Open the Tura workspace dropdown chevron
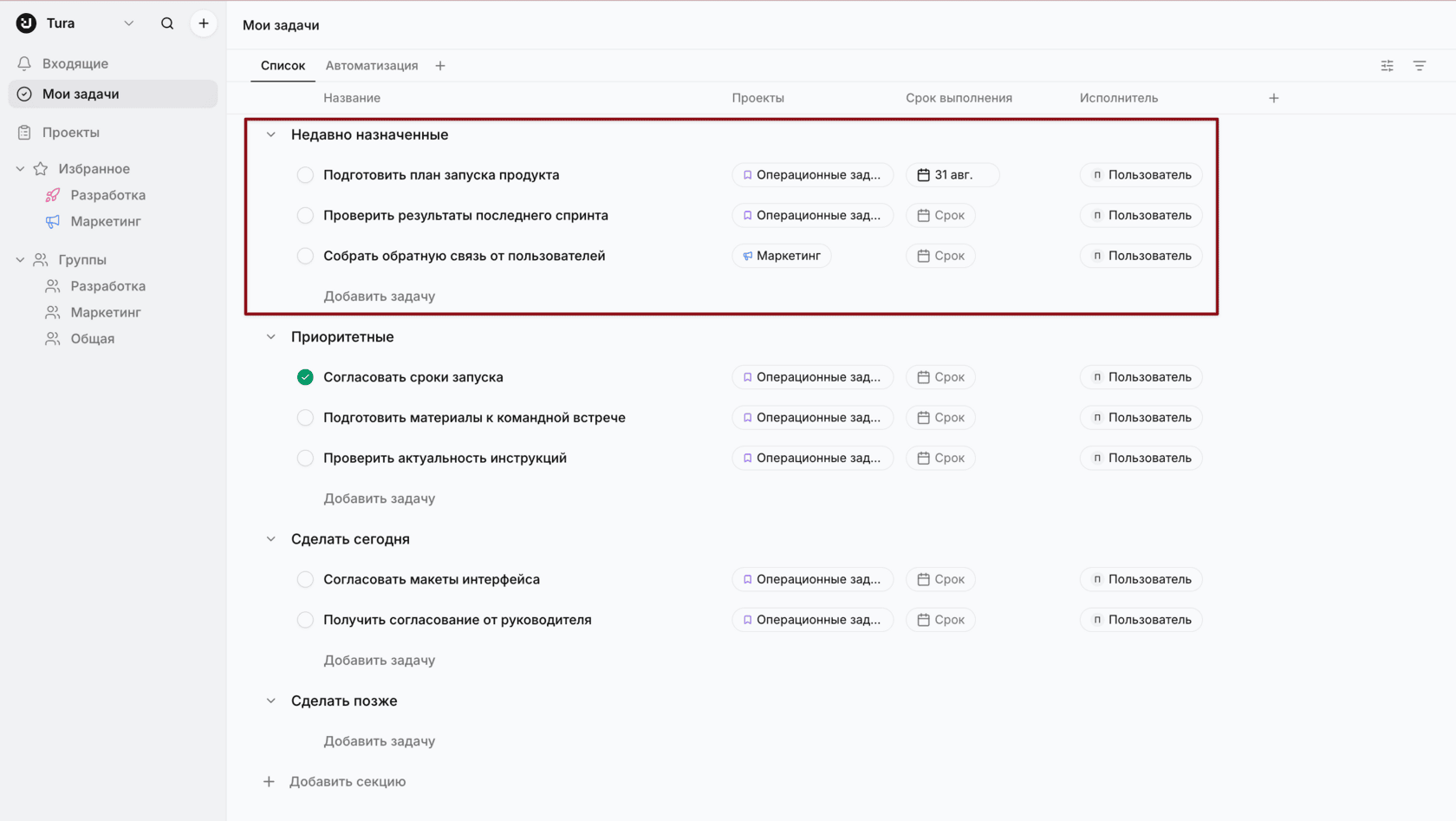Image resolution: width=1456 pixels, height=821 pixels. (x=129, y=23)
